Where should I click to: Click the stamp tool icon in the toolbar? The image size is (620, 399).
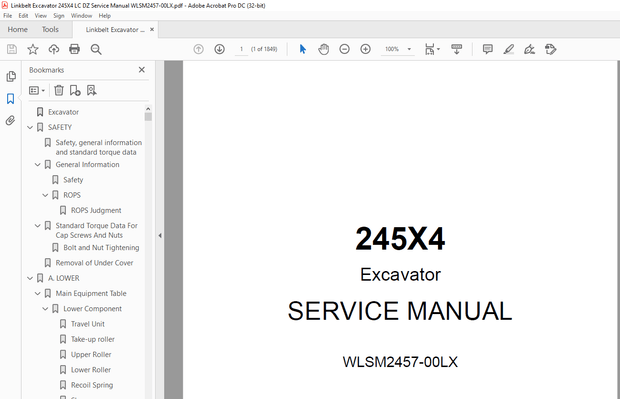point(550,49)
